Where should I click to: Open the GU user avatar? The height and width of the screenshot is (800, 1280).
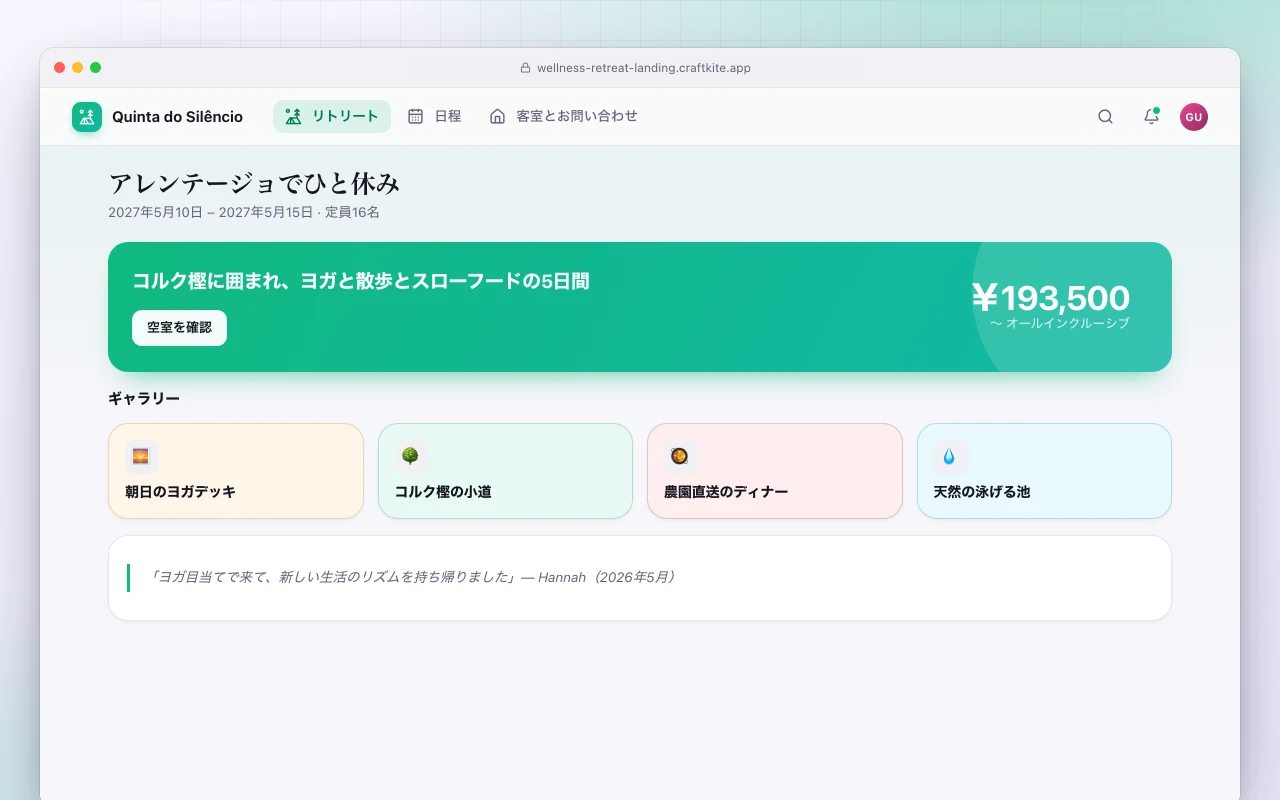[1194, 117]
